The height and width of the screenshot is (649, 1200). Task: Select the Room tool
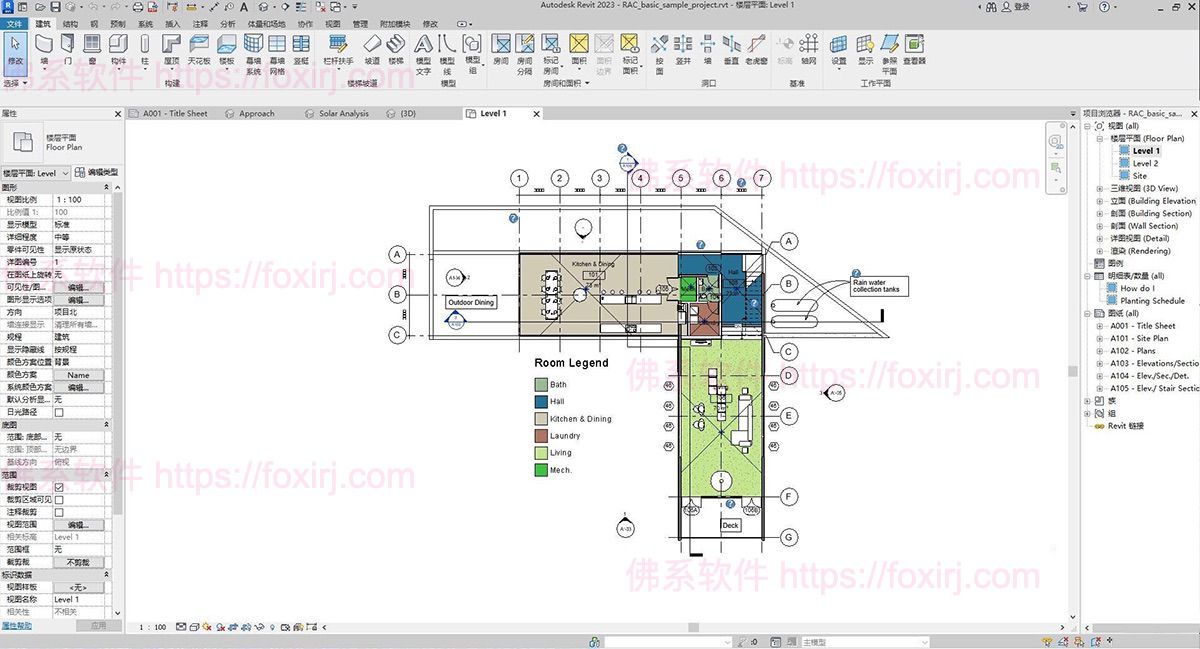click(501, 46)
